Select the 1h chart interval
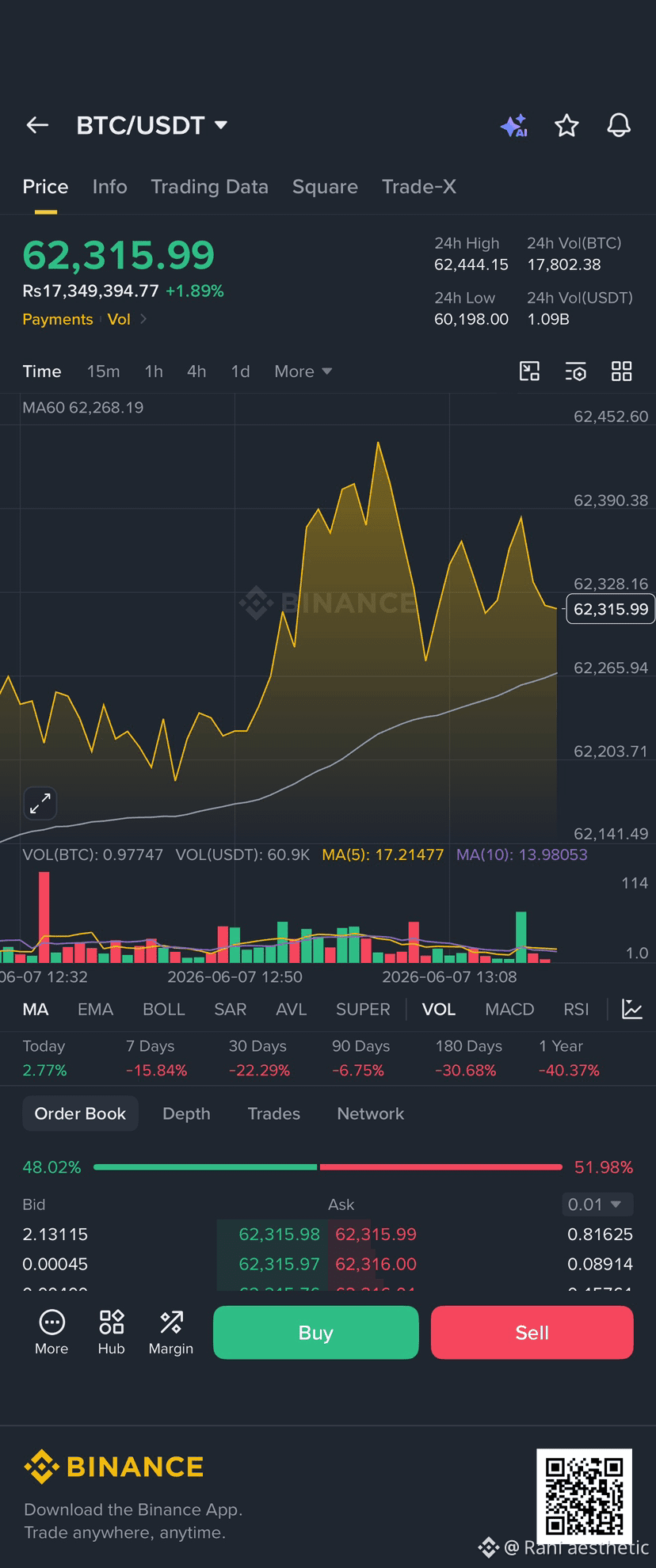656x1568 pixels. point(154,371)
